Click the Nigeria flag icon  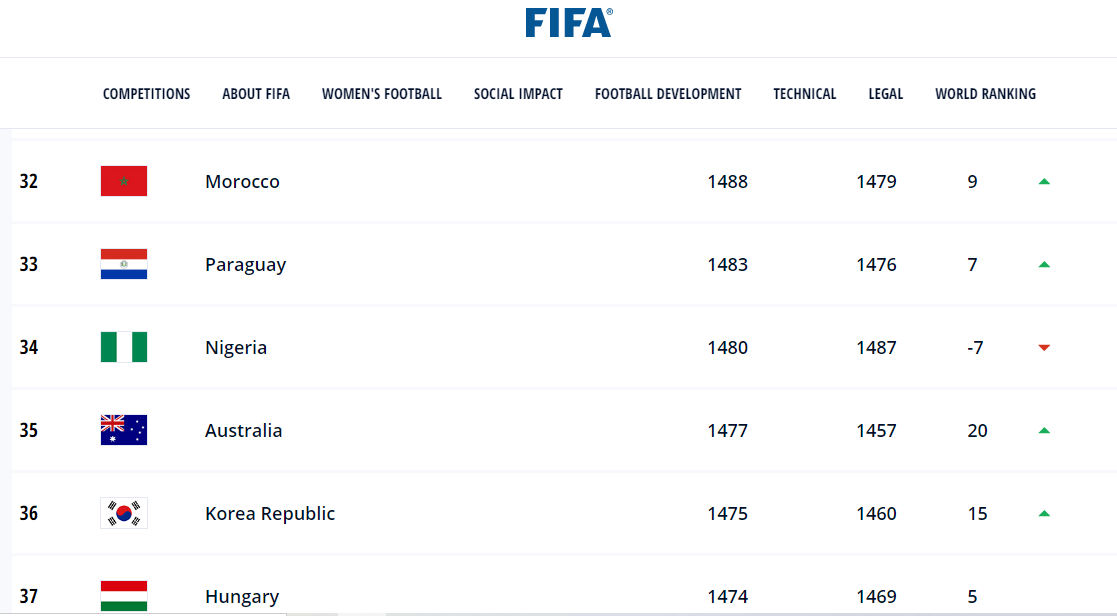tap(124, 347)
